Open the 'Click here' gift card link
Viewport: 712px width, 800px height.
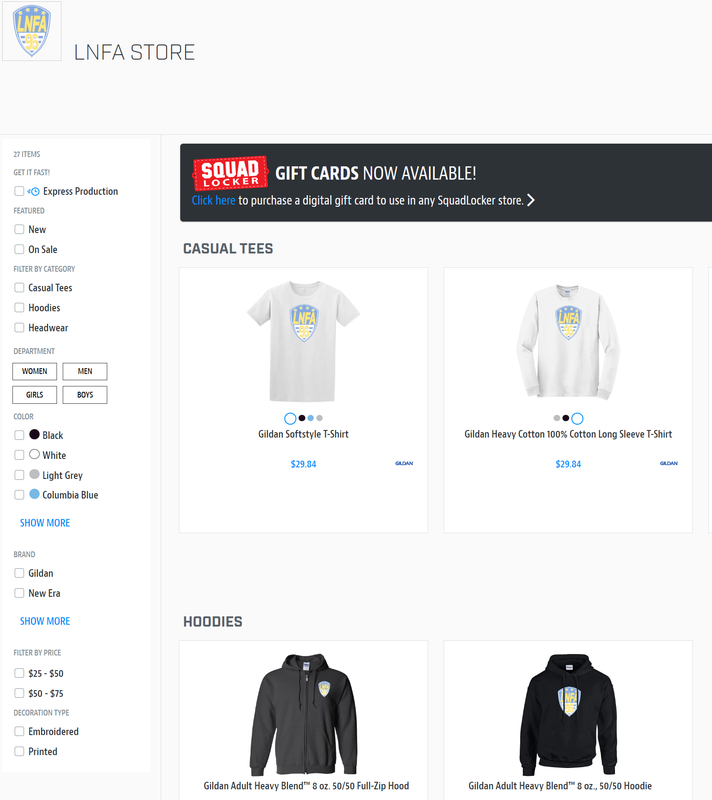coord(213,200)
